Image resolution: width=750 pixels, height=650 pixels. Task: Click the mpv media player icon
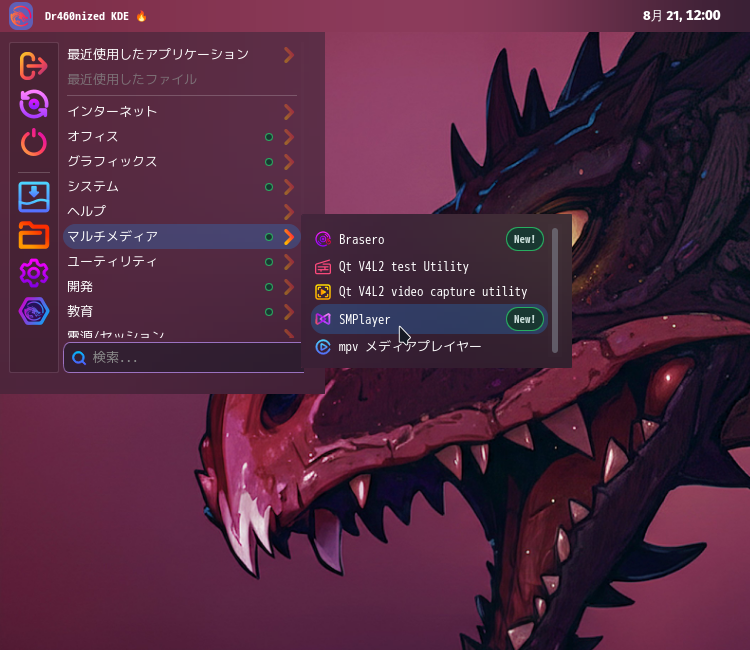coord(323,346)
